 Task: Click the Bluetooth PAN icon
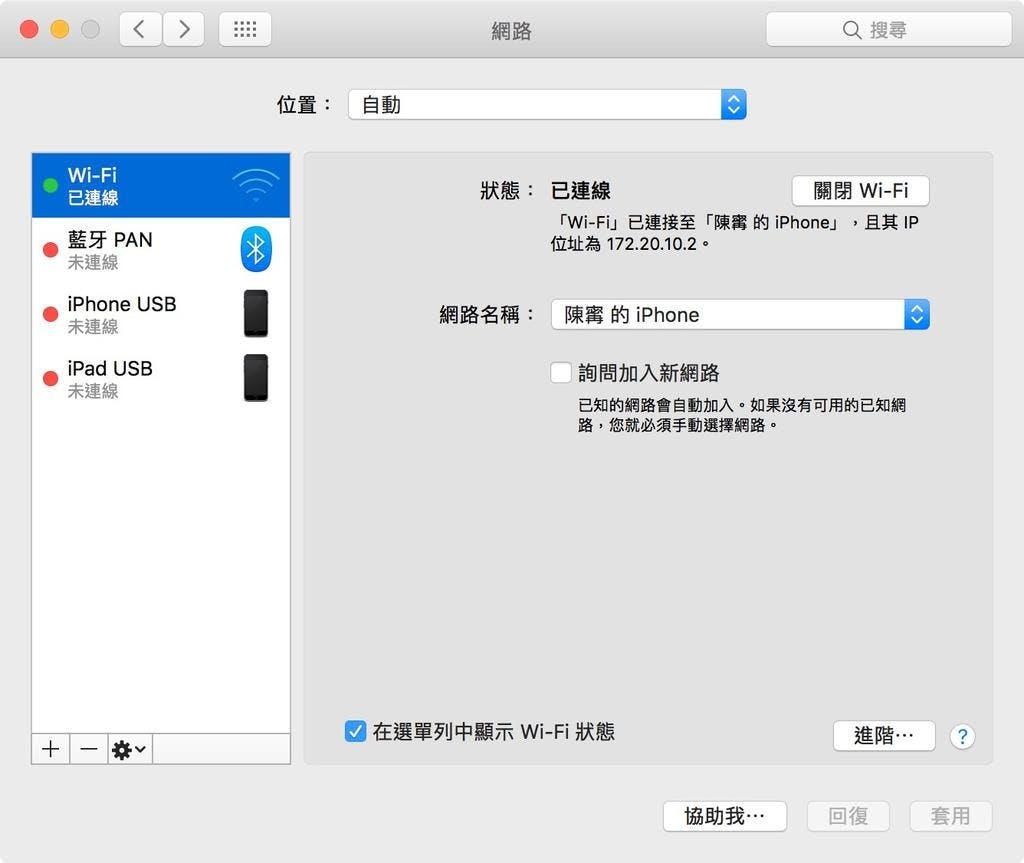[x=256, y=249]
